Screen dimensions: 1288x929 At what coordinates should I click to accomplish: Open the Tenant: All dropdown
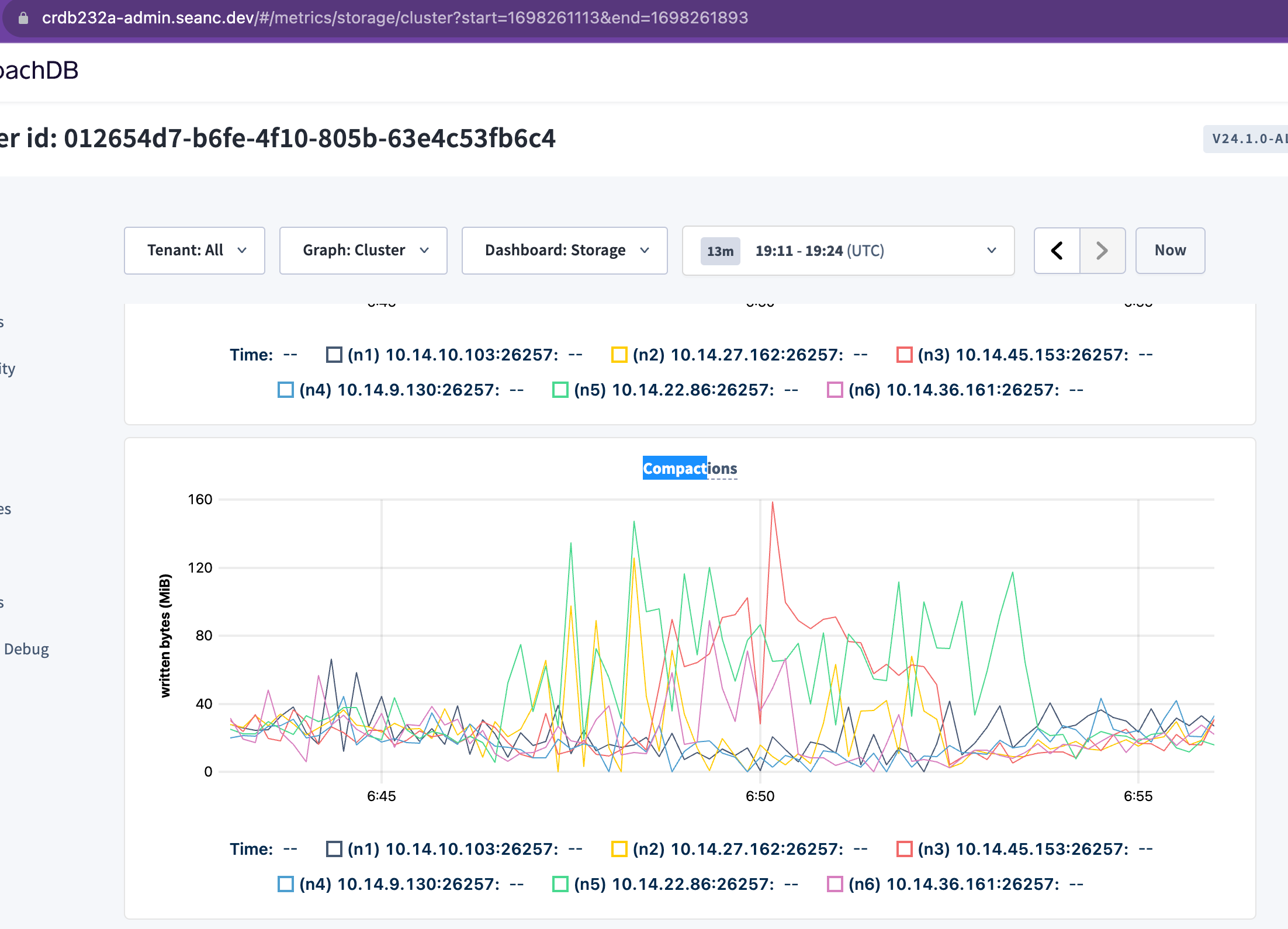pyautogui.click(x=195, y=250)
